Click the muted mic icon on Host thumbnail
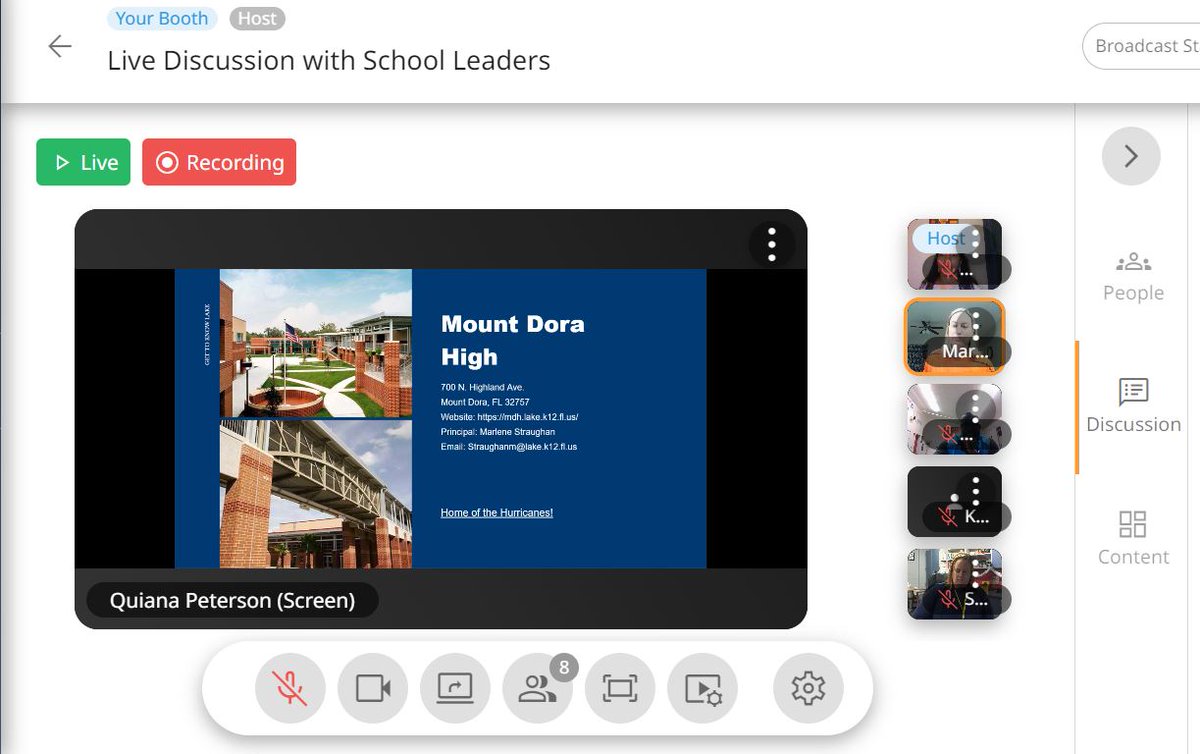Image resolution: width=1200 pixels, height=754 pixels. (947, 269)
